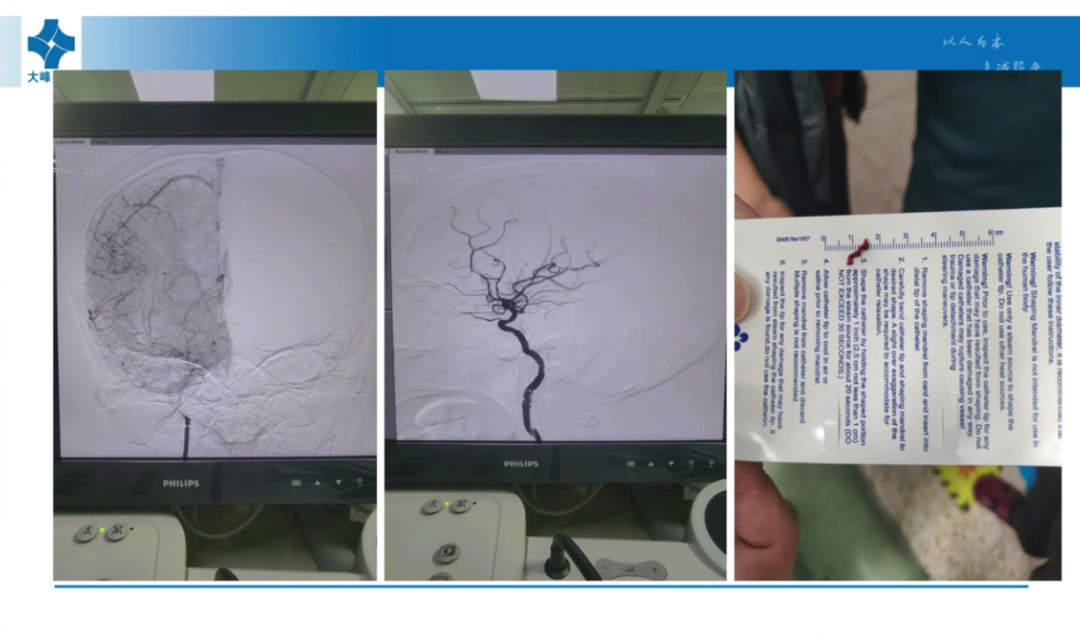Screen dimensions: 1080x637
Task: Click step 1 'Remove shaping mandrel from card'
Action: click(920, 354)
